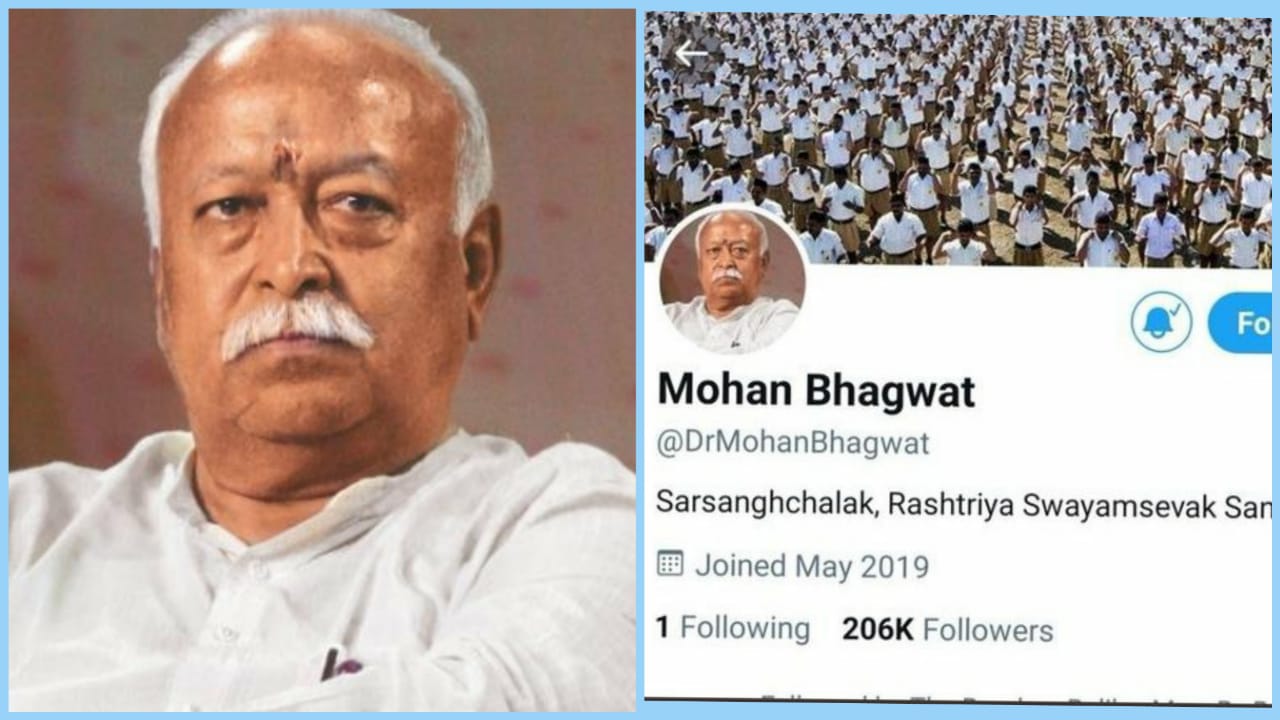Open the "1 Following" list

[x=733, y=628]
